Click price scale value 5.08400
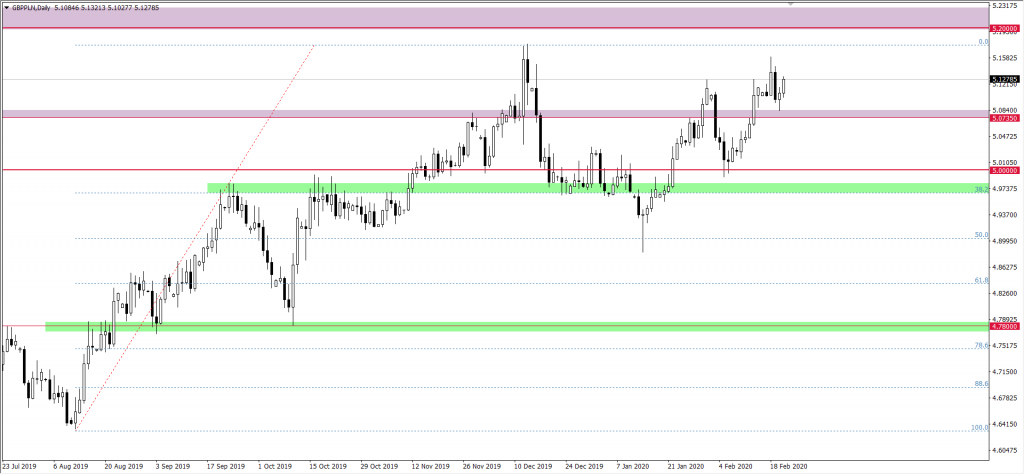Viewport: 1024px width, 474px height. pyautogui.click(x=1005, y=110)
